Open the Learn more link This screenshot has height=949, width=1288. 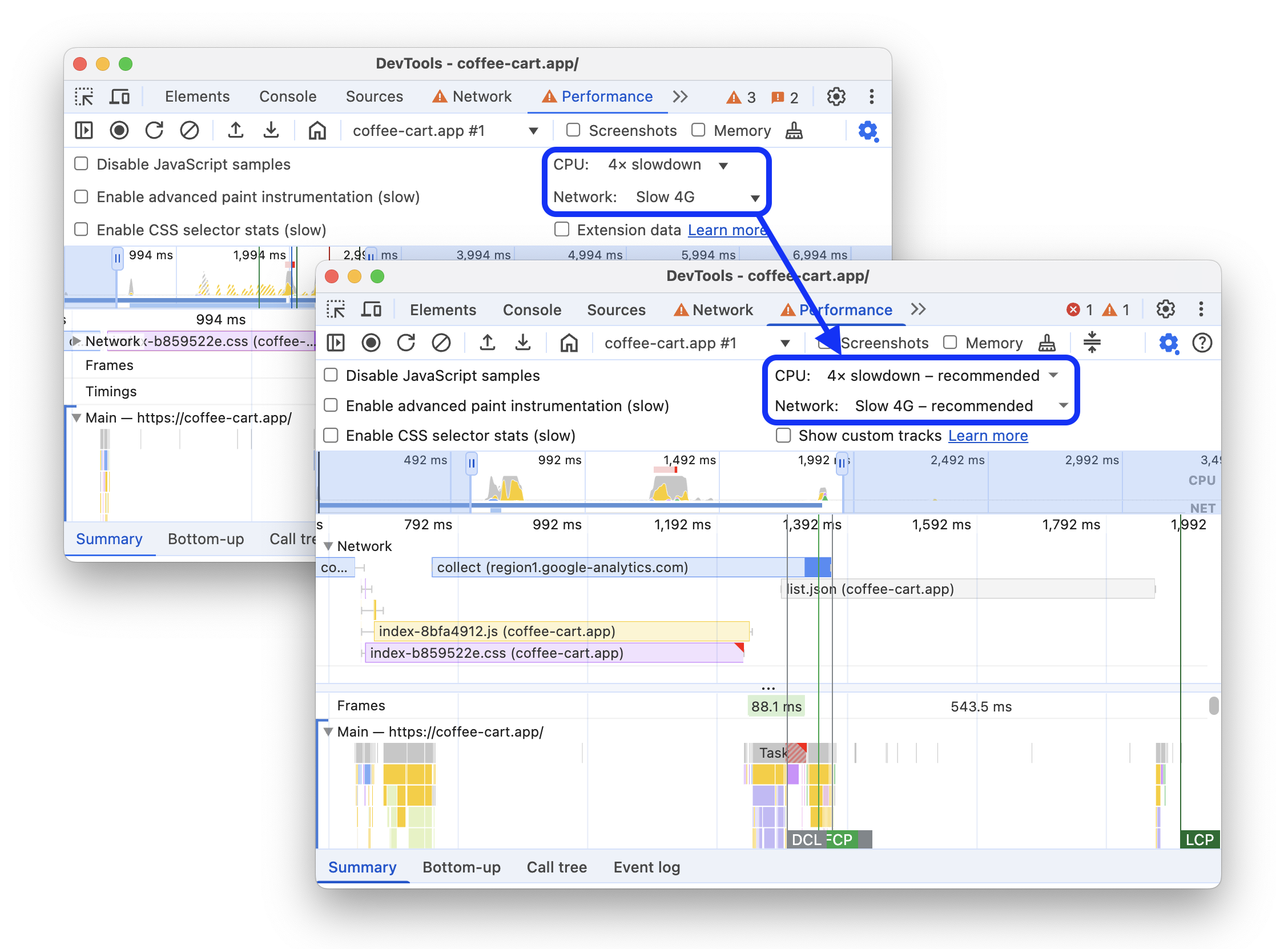click(x=987, y=436)
